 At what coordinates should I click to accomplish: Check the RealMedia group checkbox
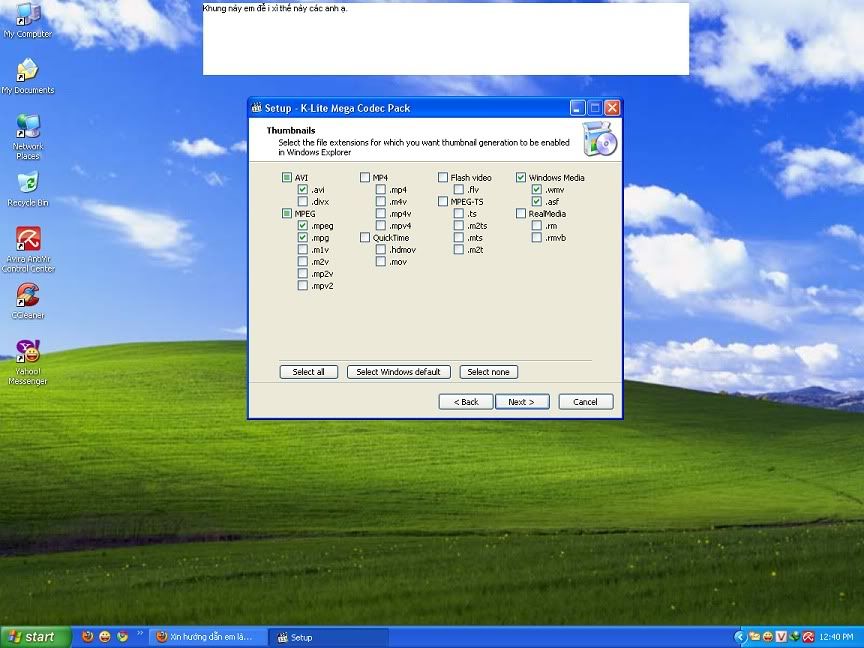point(521,213)
